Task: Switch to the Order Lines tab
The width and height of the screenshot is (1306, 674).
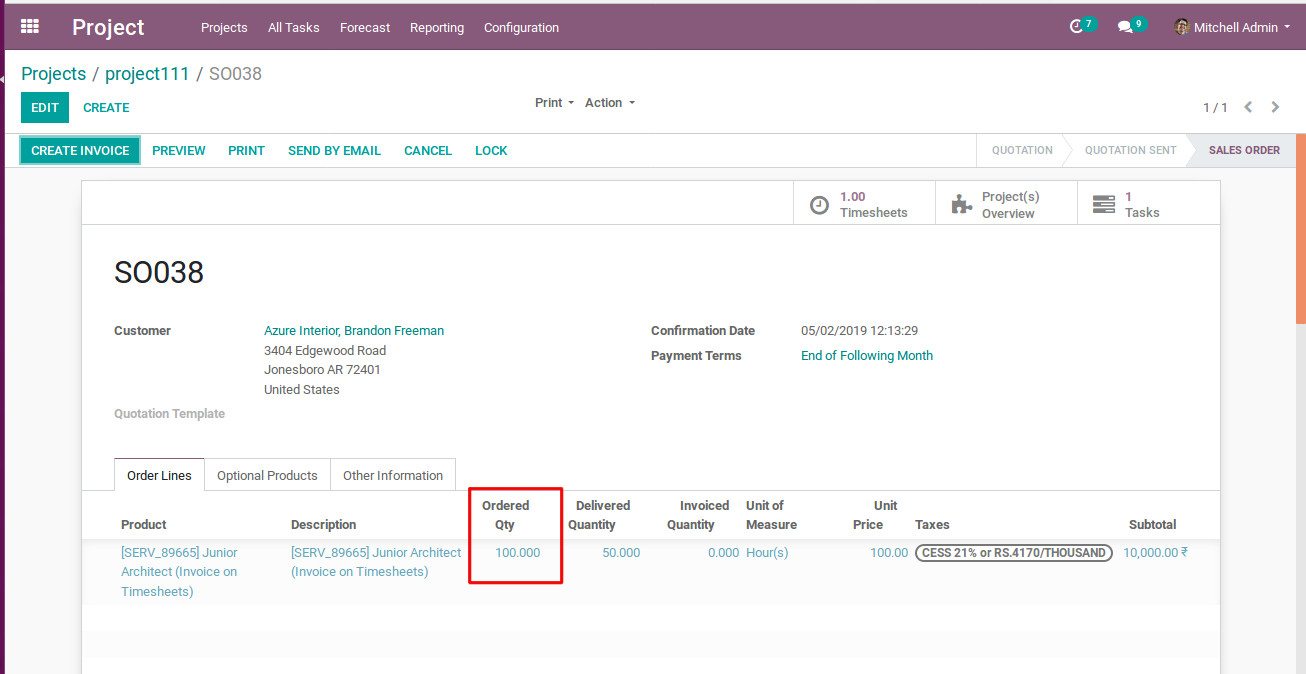Action: pyautogui.click(x=159, y=475)
